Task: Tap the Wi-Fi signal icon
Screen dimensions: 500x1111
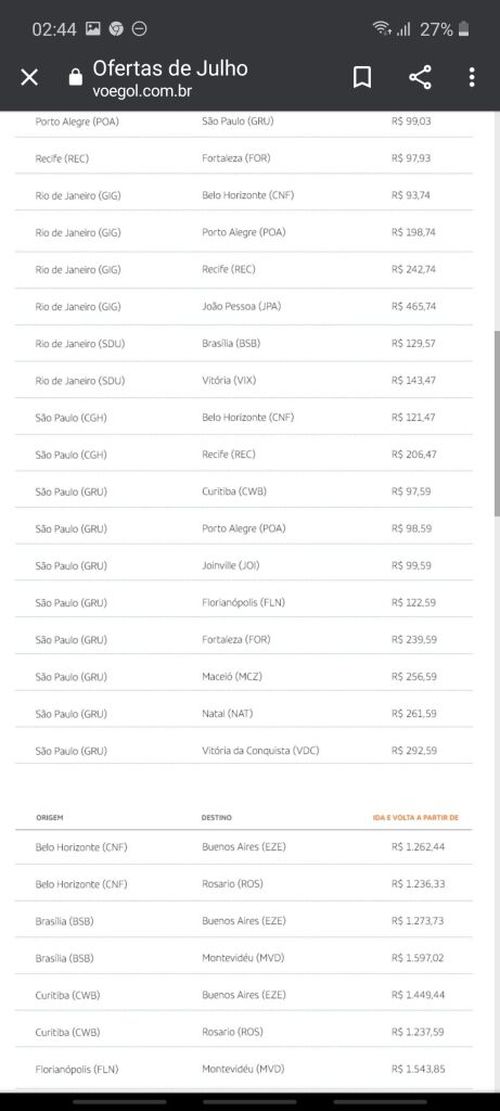Action: [382, 29]
